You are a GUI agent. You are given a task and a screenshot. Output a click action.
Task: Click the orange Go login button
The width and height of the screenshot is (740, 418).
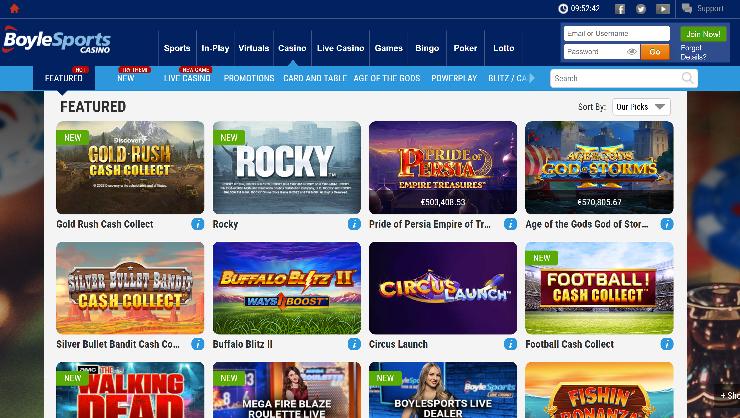655,51
